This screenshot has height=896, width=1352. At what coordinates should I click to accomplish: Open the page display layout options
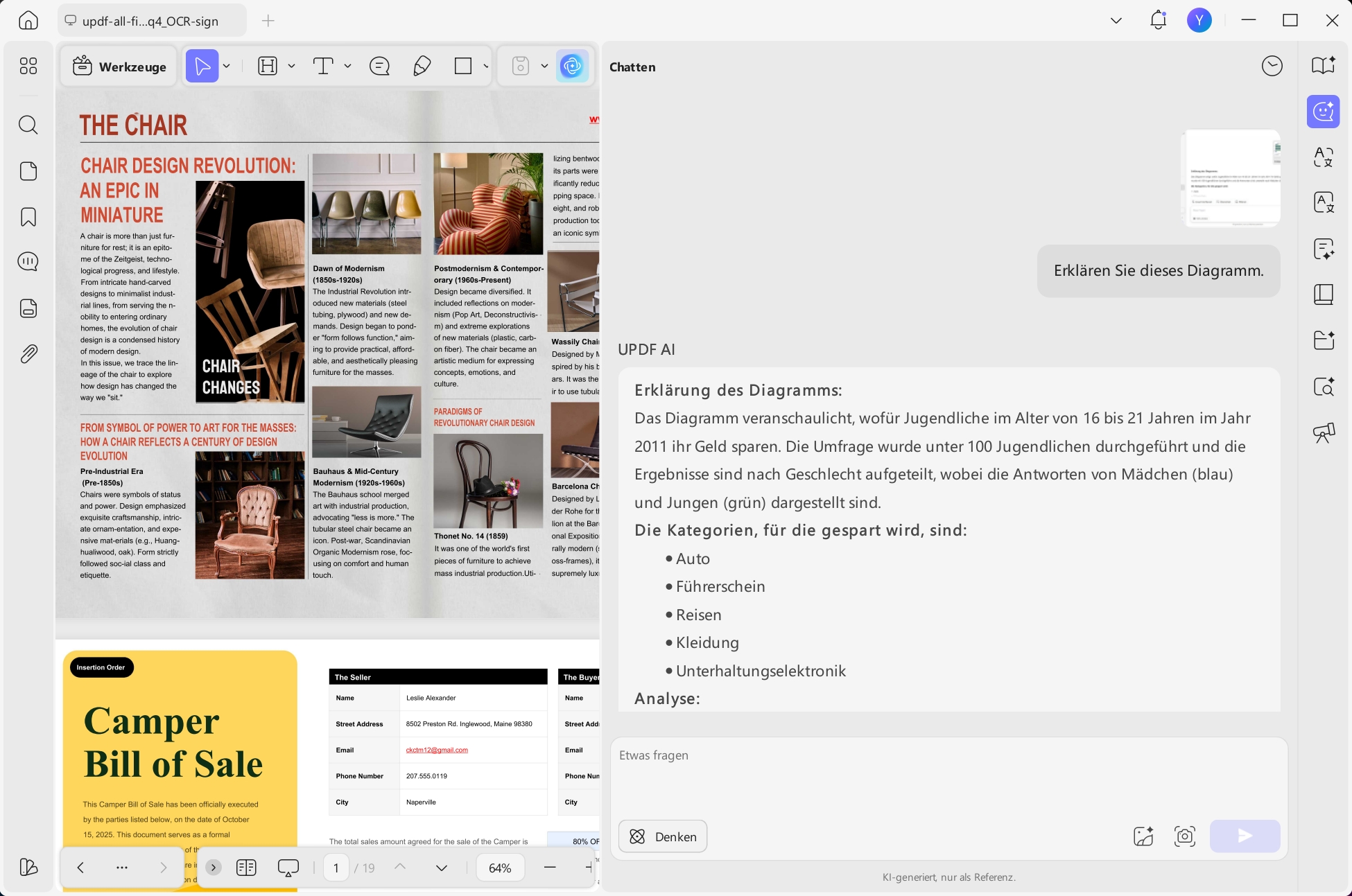[246, 868]
